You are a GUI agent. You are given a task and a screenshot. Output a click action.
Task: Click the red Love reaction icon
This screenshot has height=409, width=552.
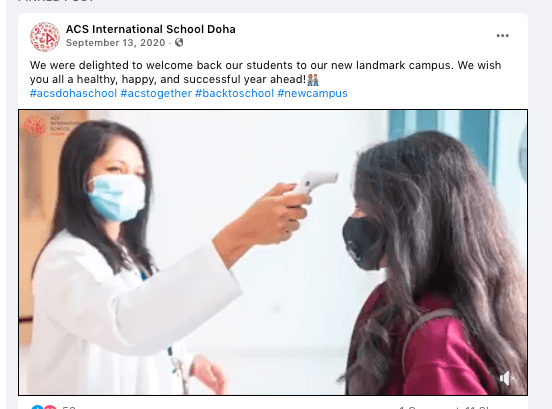[x=50, y=407]
